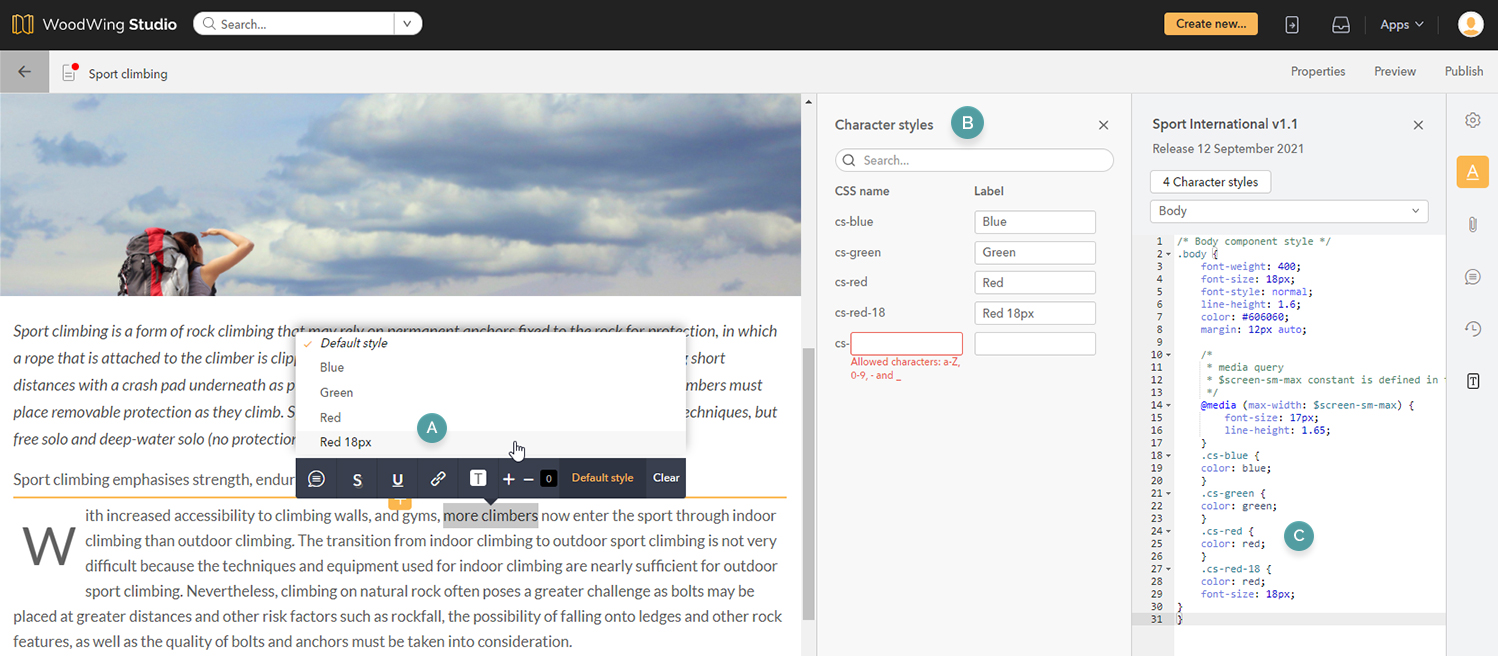Viewport: 1498px width, 656px height.
Task: Toggle underline in the formatting toolbar
Action: click(397, 479)
